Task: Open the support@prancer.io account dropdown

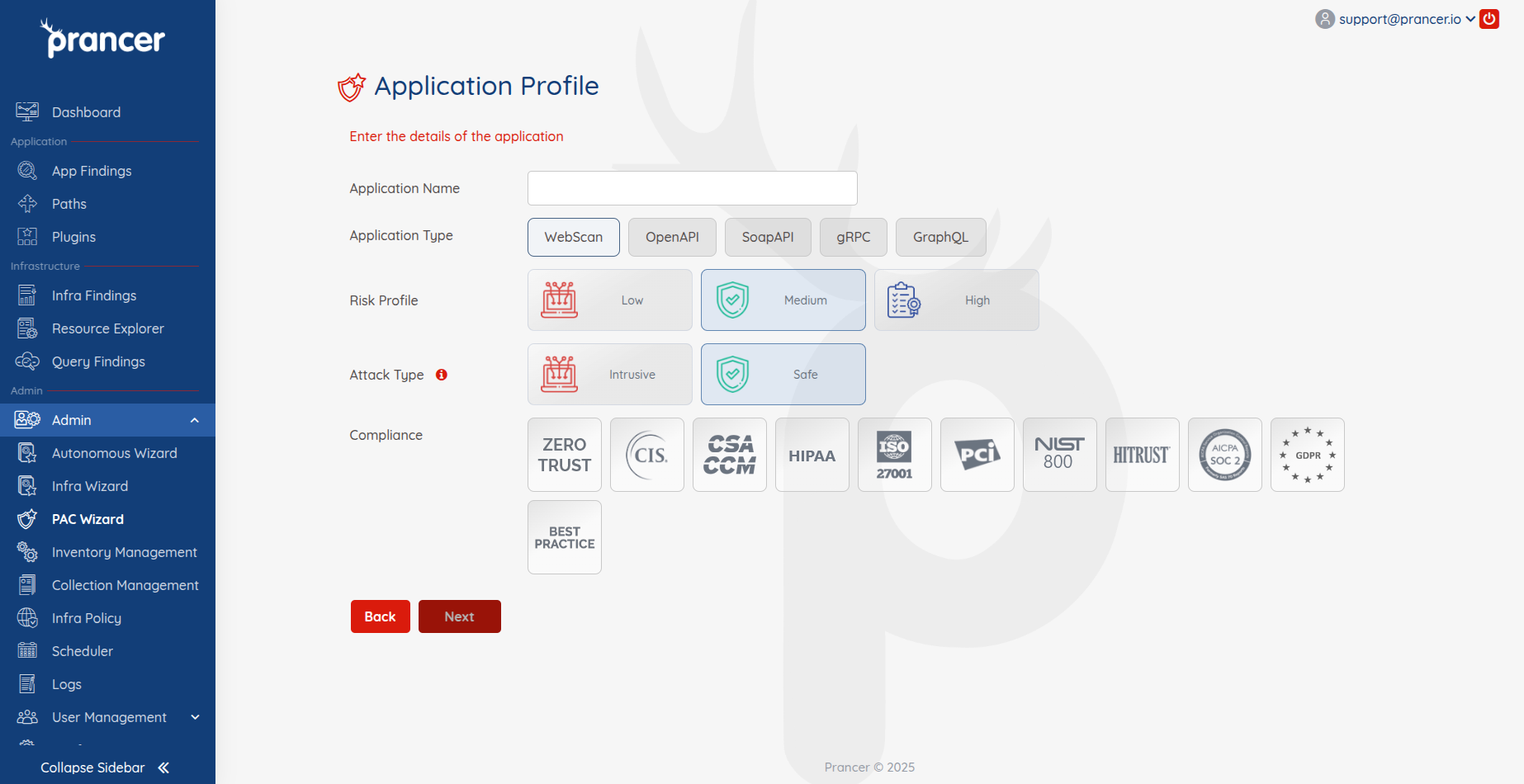Action: pos(1407,19)
